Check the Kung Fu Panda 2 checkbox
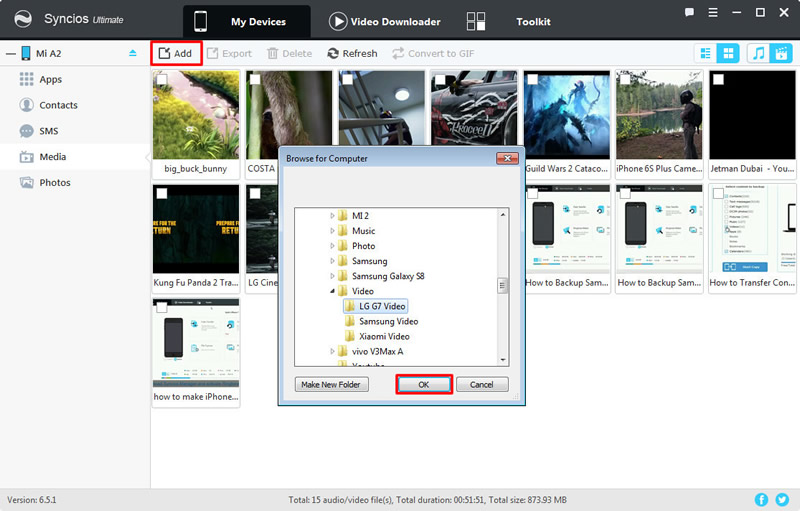This screenshot has height=511, width=800. 161,193
